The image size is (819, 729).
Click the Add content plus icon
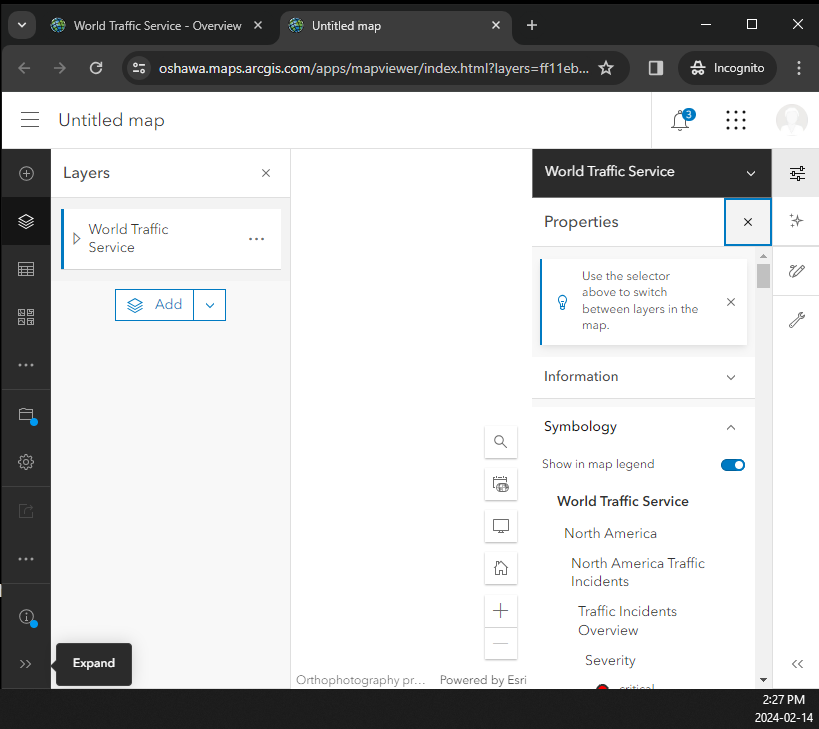[x=26, y=173]
